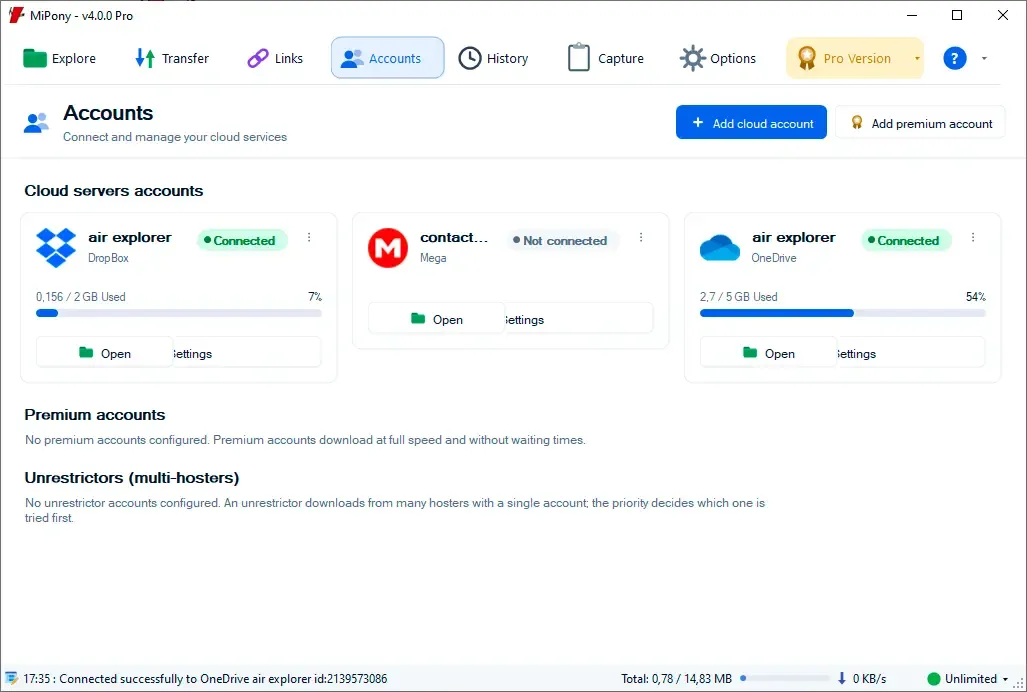1027x692 pixels.
Task: Go to the Capture tab
Action: coord(606,58)
